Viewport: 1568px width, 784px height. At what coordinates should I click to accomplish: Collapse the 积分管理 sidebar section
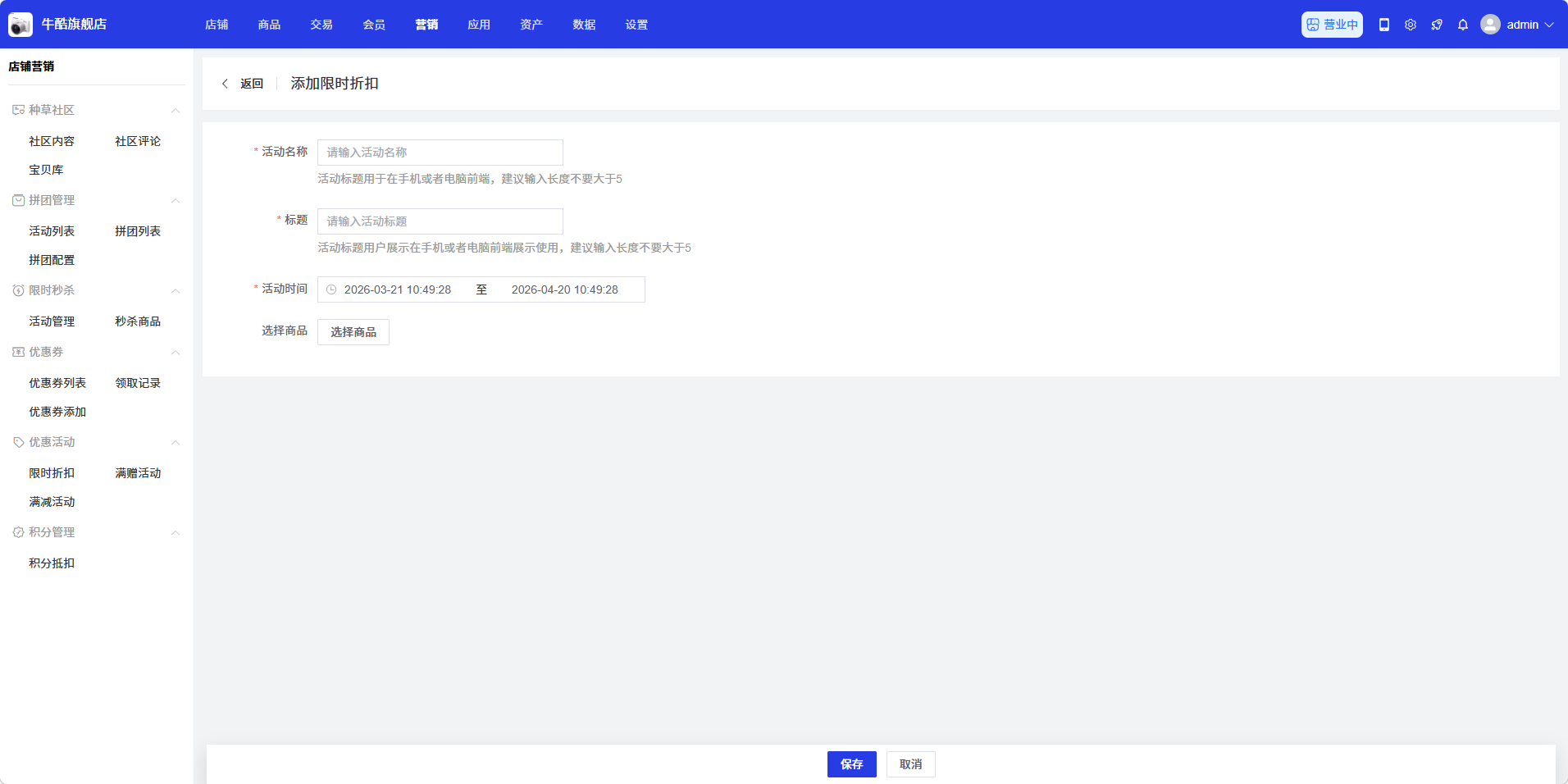[x=175, y=532]
